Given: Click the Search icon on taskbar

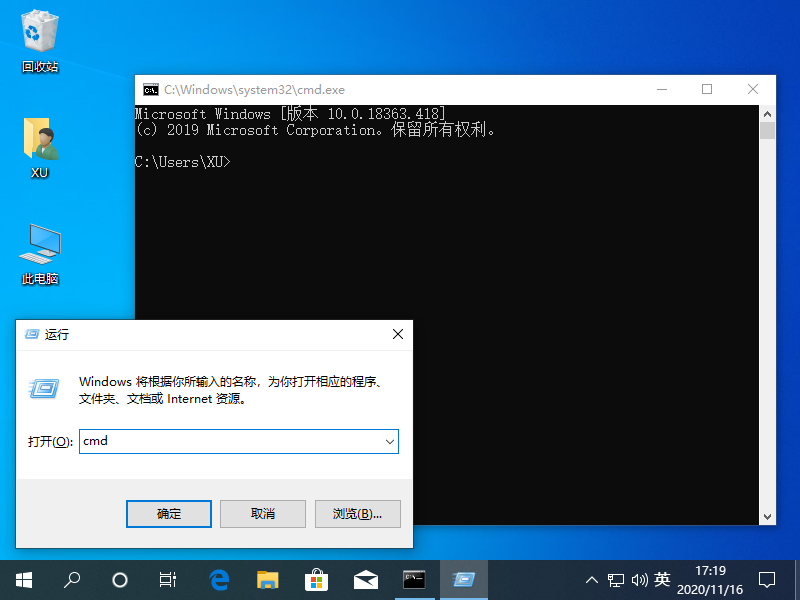Looking at the screenshot, I should pos(71,580).
